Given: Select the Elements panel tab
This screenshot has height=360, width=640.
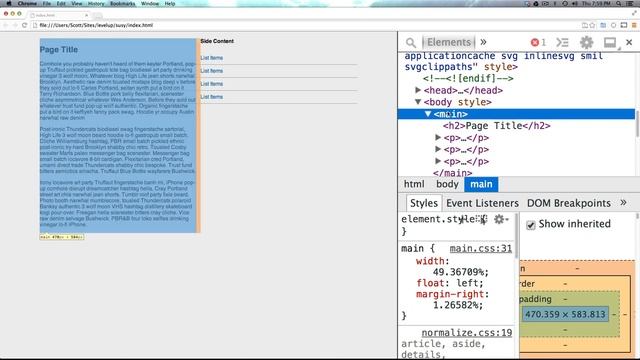Looking at the screenshot, I should (x=449, y=42).
